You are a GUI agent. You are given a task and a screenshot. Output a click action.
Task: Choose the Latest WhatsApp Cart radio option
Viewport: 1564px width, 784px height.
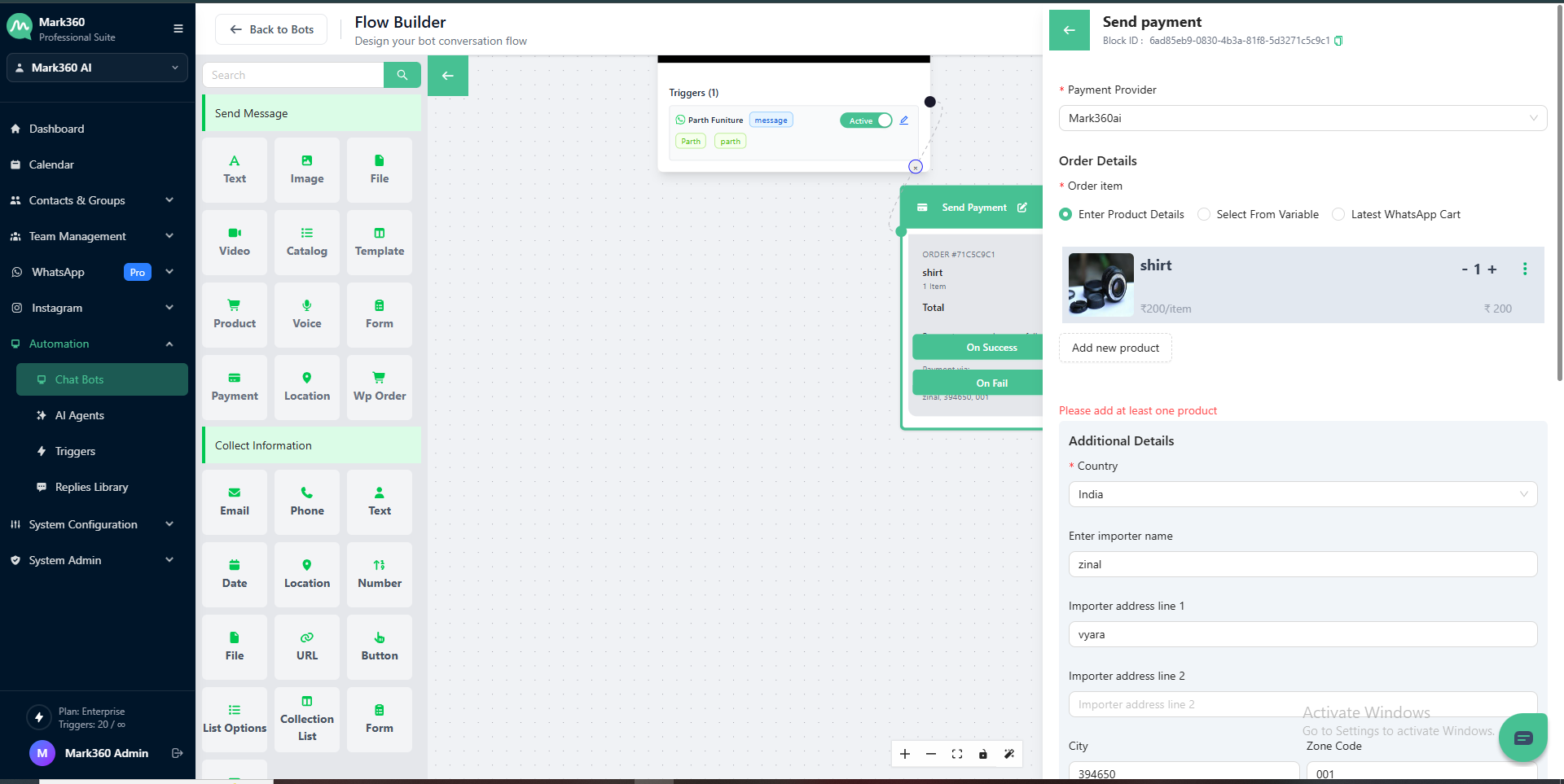coord(1338,214)
